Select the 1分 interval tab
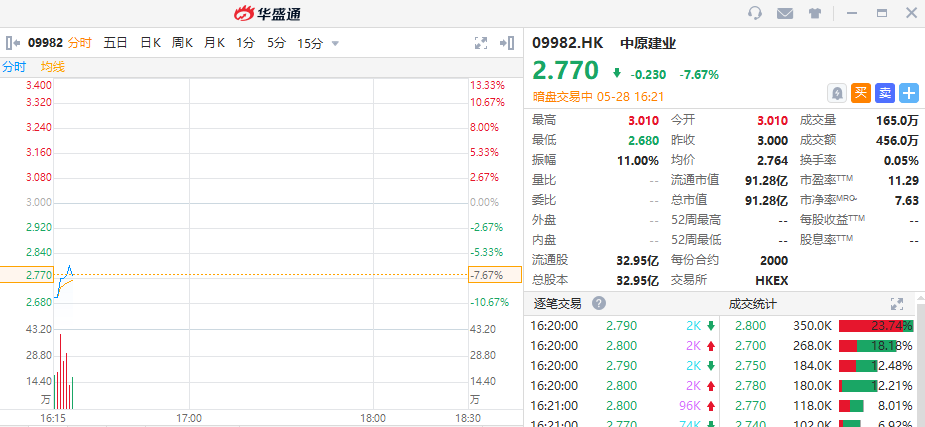This screenshot has height=427, width=925. pos(245,42)
